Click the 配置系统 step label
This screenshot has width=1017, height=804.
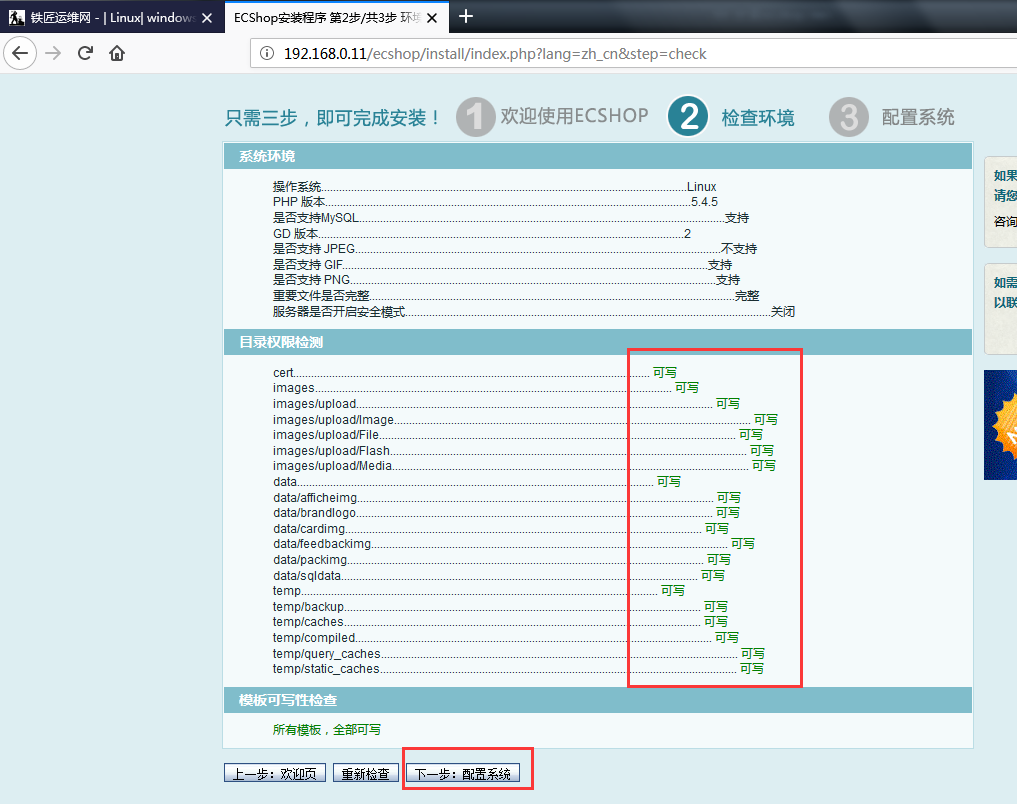(918, 117)
